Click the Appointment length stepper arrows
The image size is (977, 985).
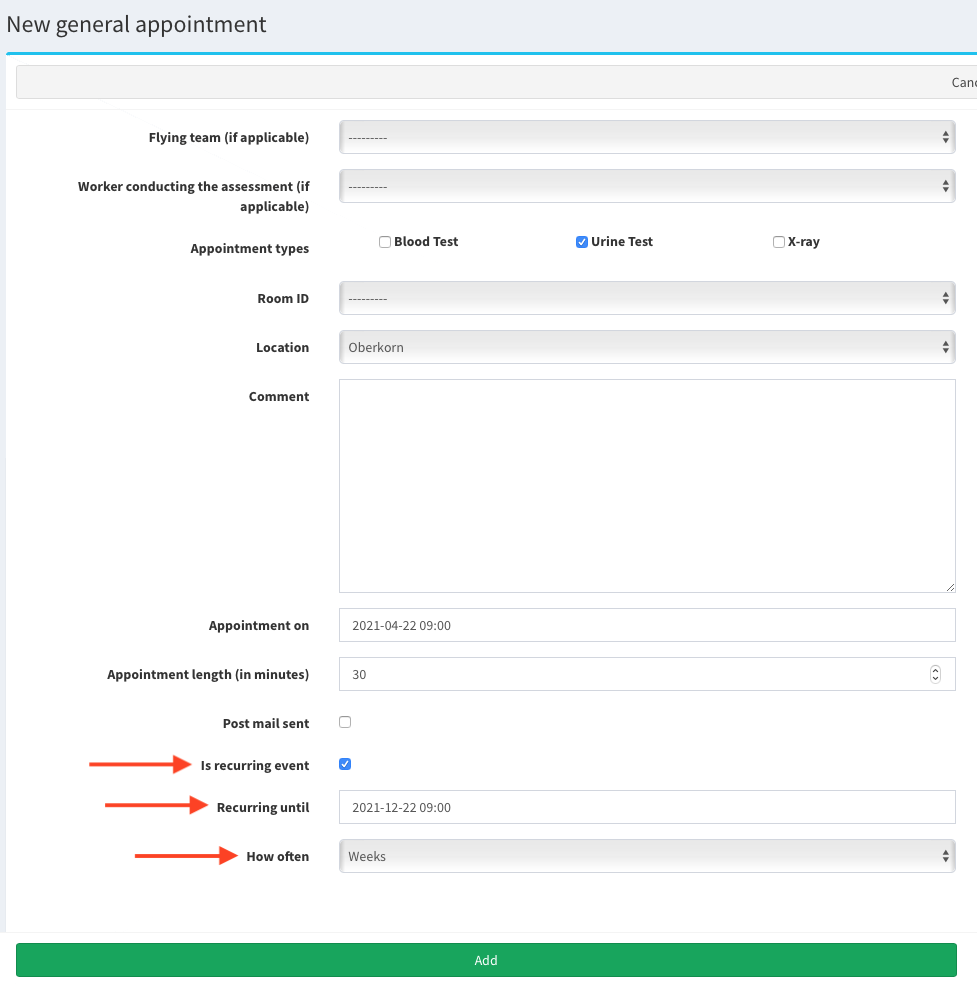click(935, 674)
